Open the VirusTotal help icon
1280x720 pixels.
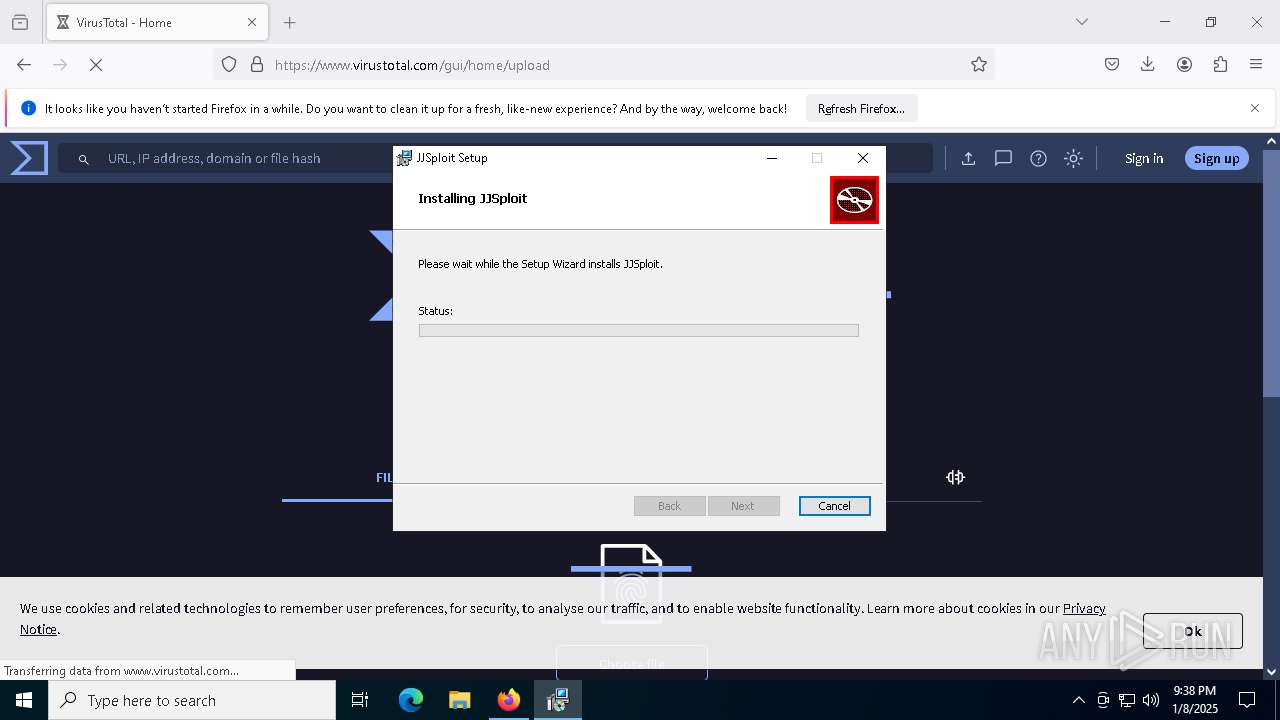point(1038,158)
